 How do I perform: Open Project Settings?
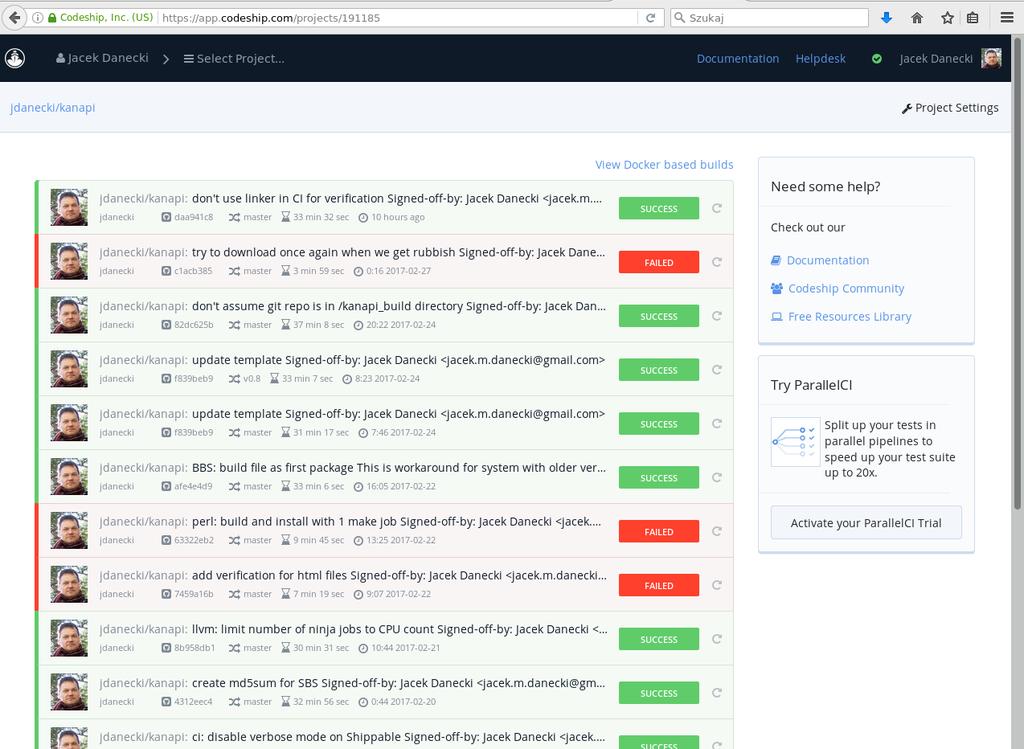point(950,108)
